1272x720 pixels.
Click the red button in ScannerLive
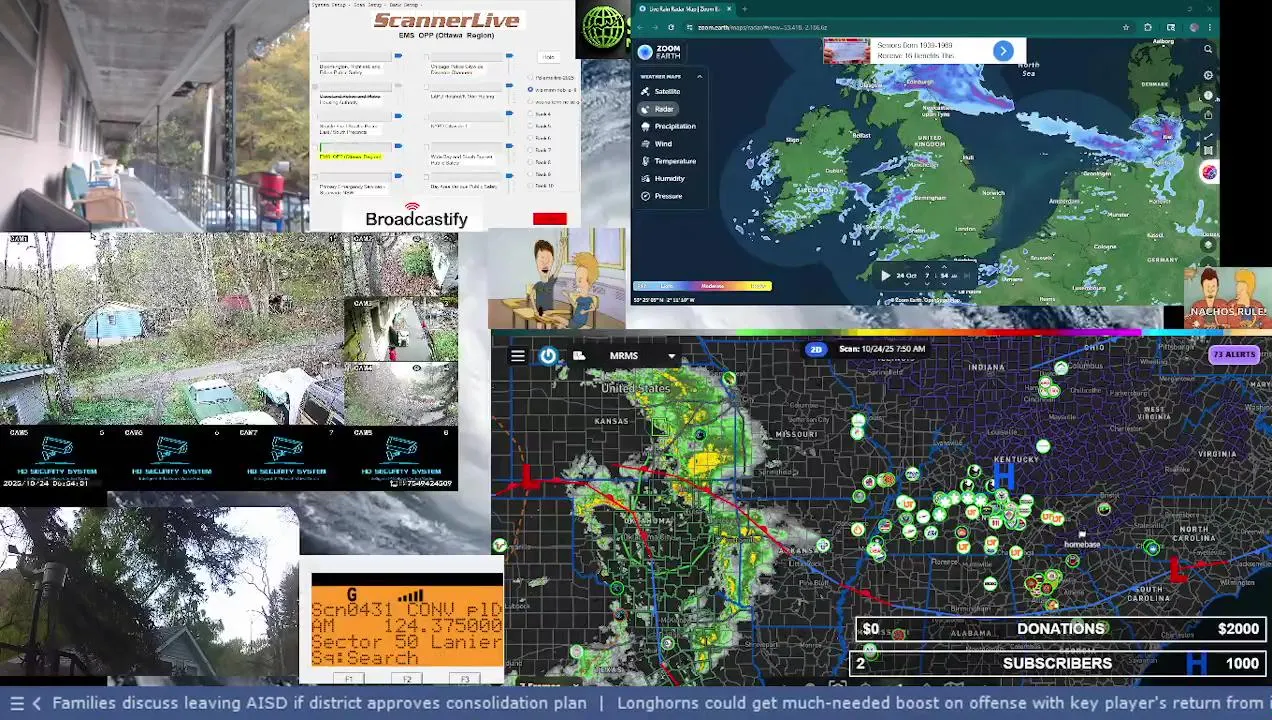coord(550,219)
